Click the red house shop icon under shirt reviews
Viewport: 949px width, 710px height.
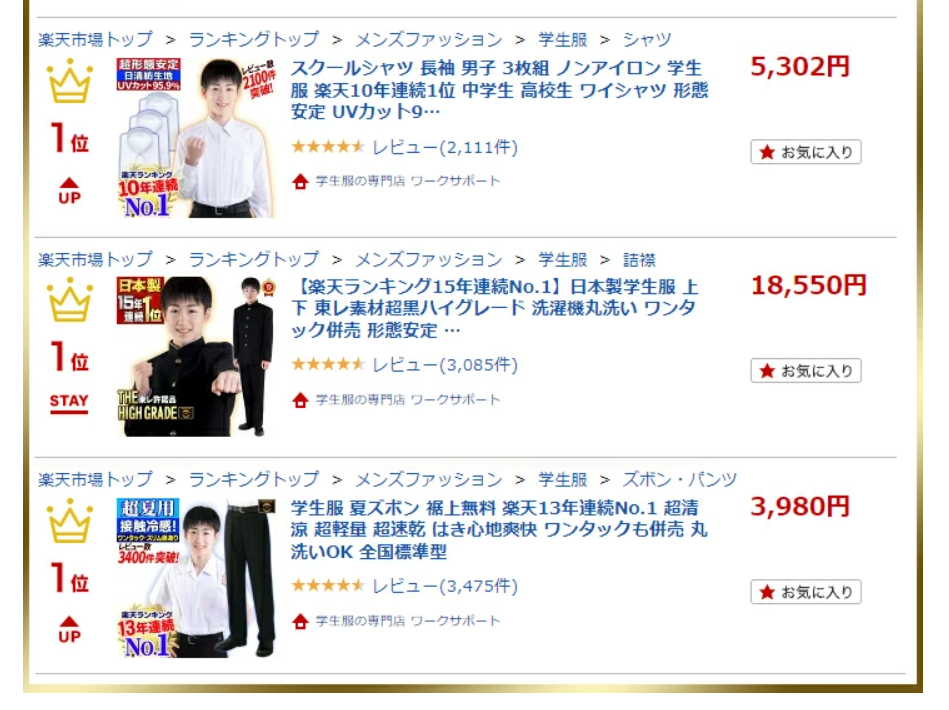tap(300, 181)
